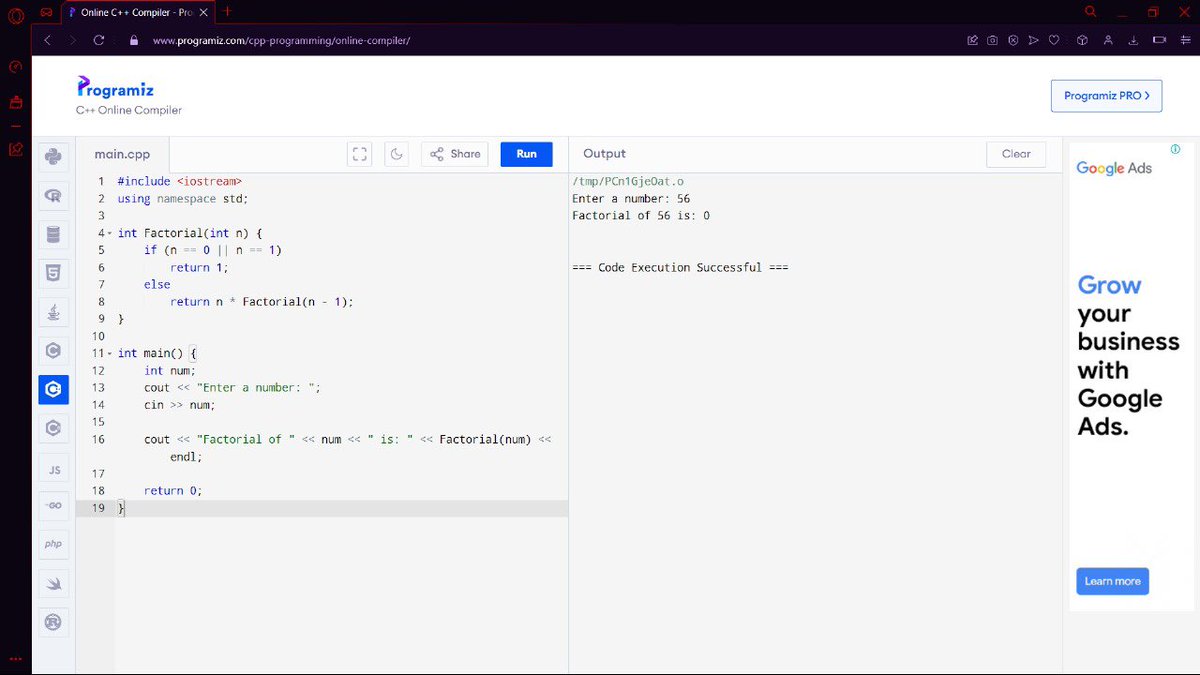Screen dimensions: 1200x675
Task: Toggle fullscreen editor mode icon
Action: [x=360, y=154]
